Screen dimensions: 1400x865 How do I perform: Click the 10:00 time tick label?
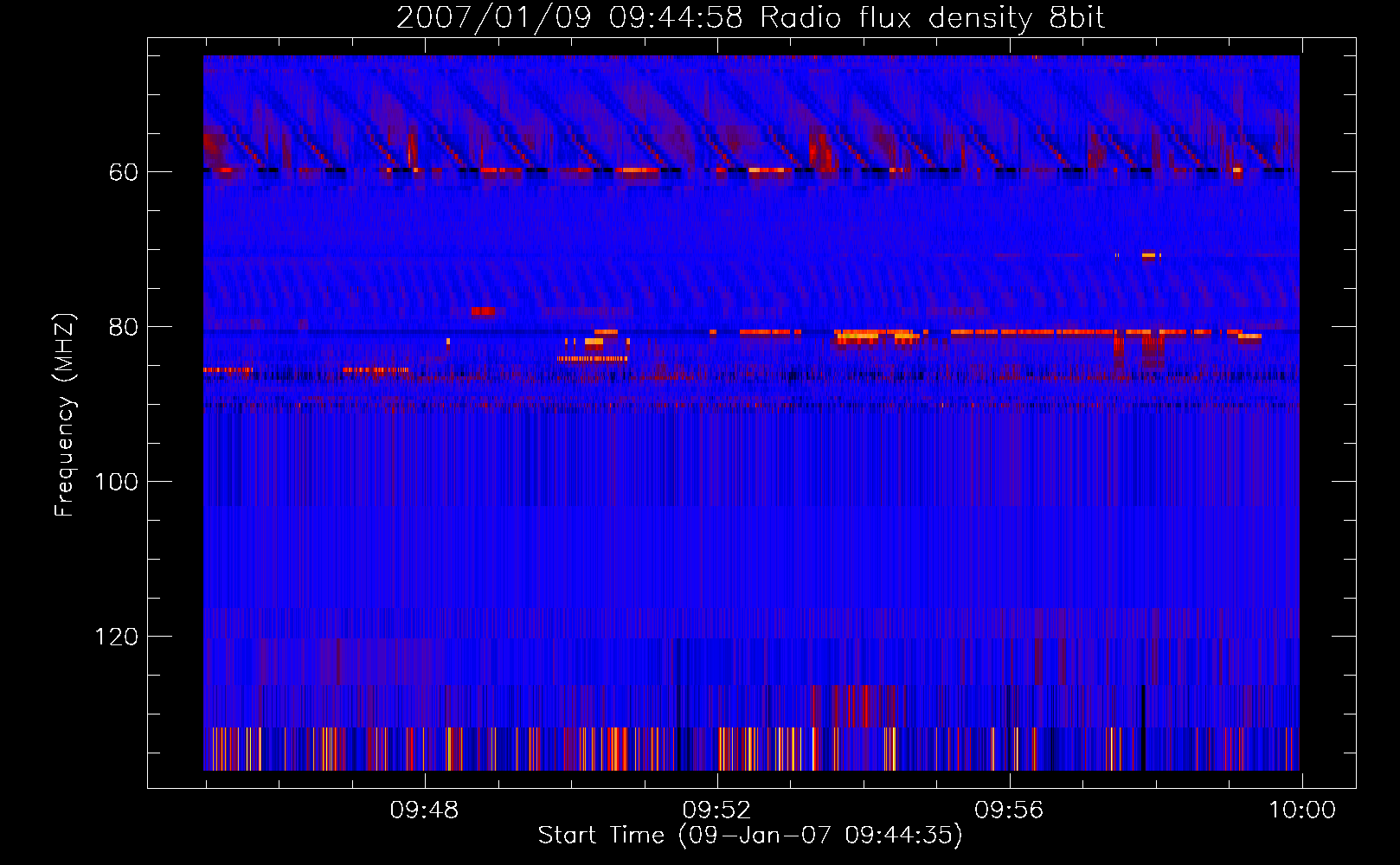[1302, 811]
